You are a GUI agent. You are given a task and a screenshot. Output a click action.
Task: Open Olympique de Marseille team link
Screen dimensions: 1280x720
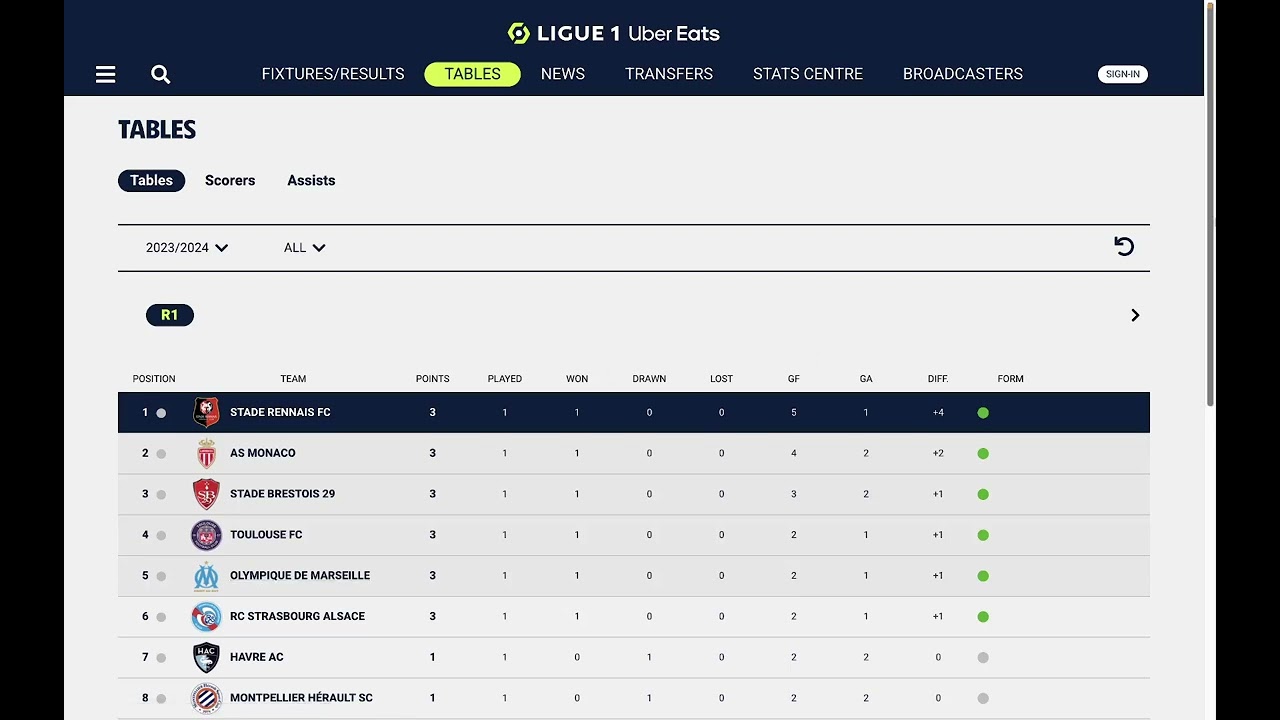[300, 576]
